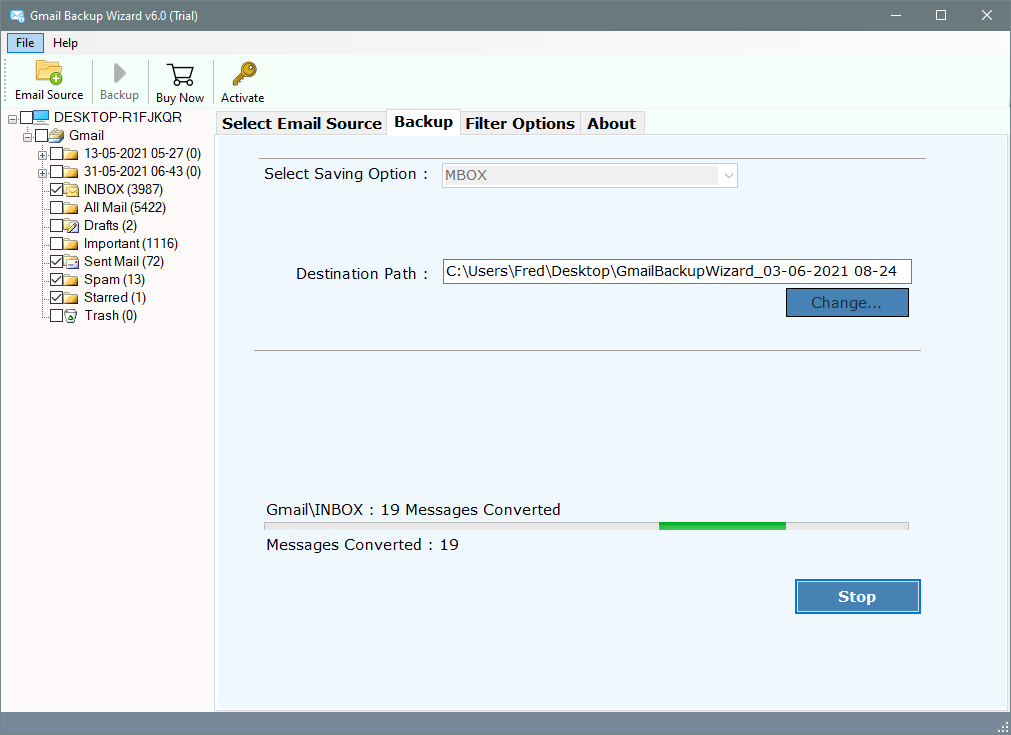Image resolution: width=1011 pixels, height=735 pixels.
Task: Click the Starred folder icon
Action: pos(71,298)
